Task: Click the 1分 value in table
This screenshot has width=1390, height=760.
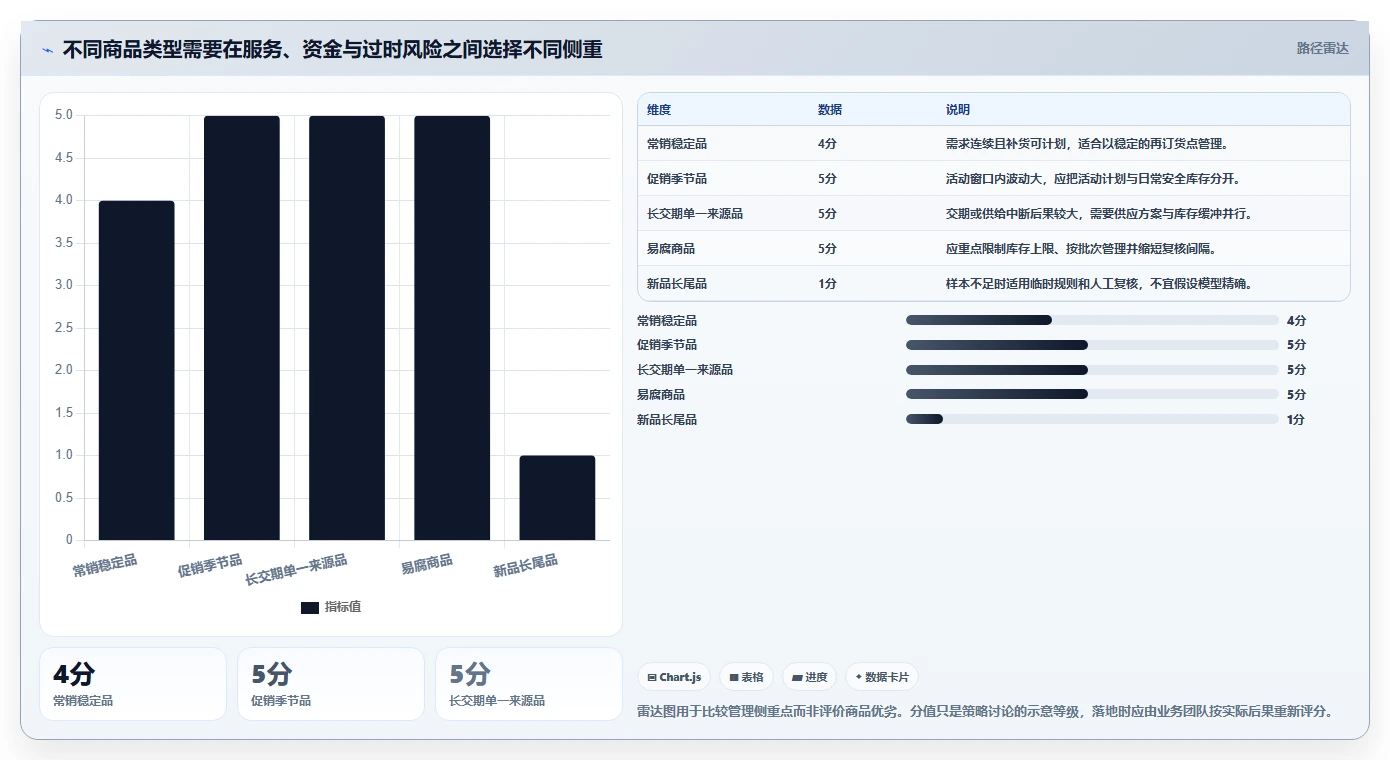Action: 827,284
